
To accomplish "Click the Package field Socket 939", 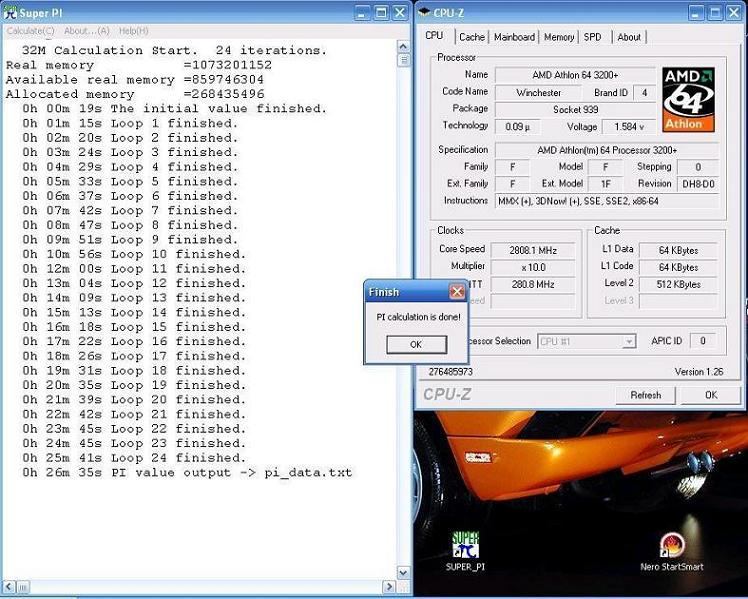I will coord(575,110).
